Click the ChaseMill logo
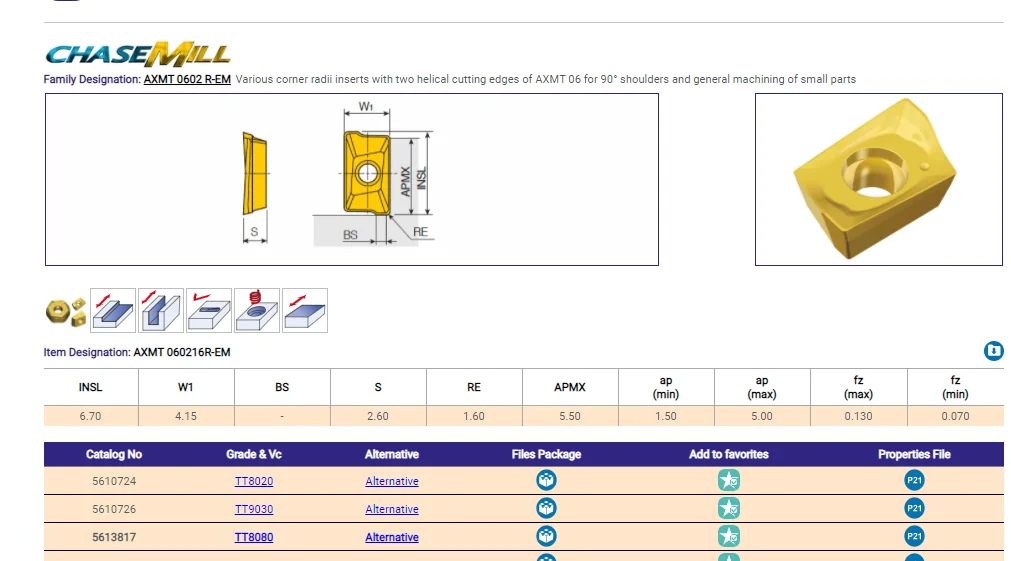Viewport: 1011px width, 561px height. [138, 55]
